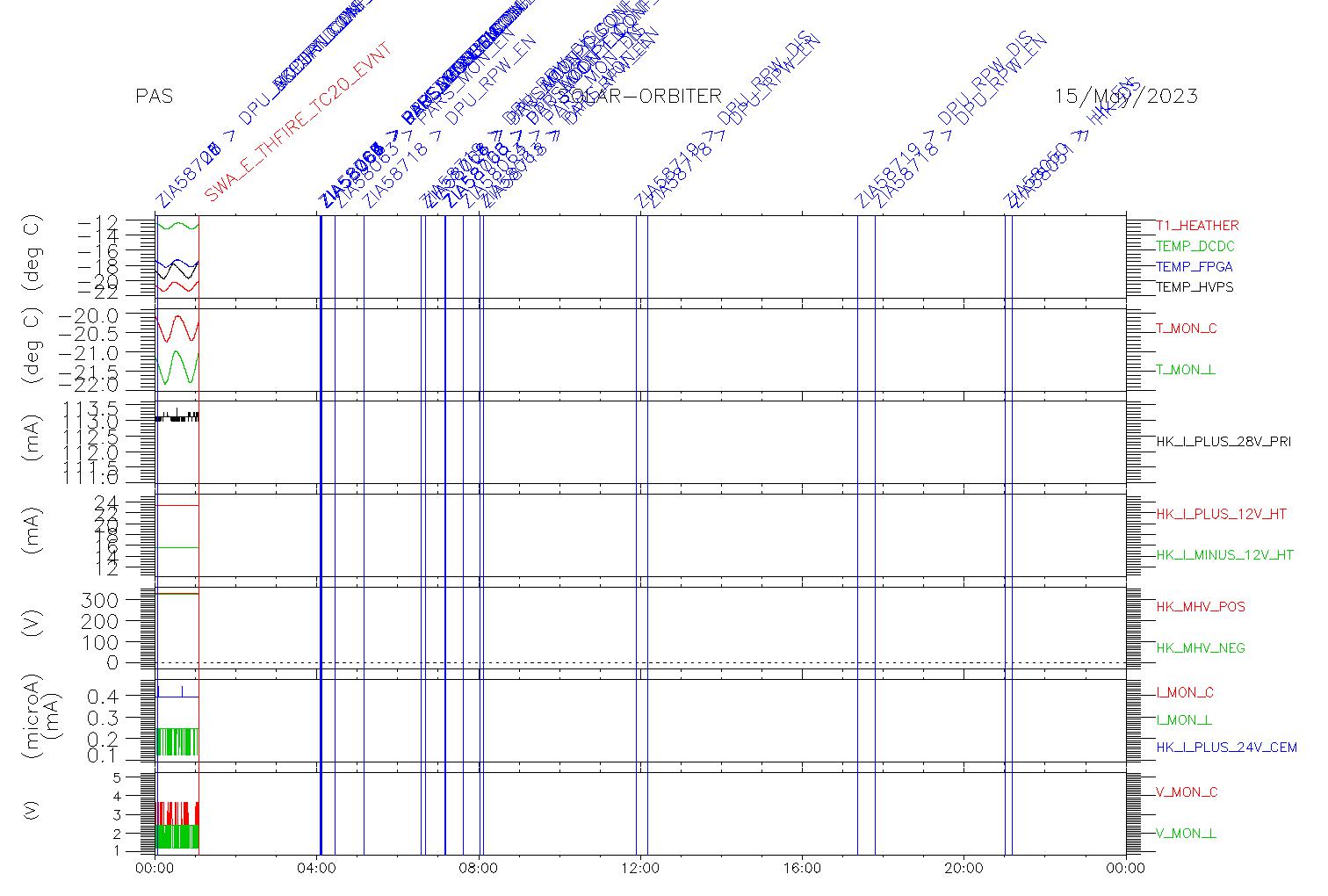Select the HK_MHV_NEG legend label
This screenshot has height=896, width=1328.
[1201, 648]
